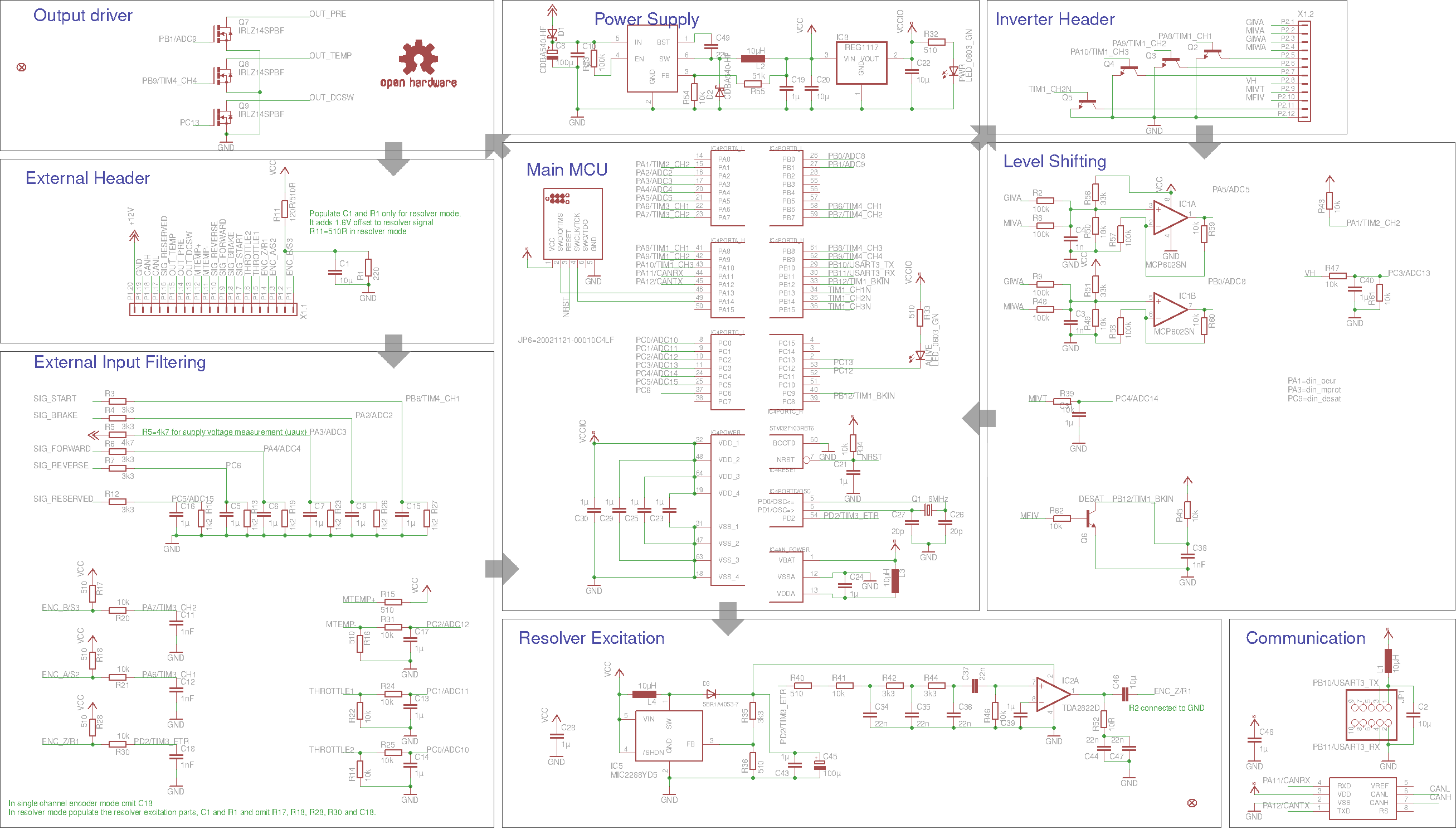Select the Q7 IRLZ14SPBF MOSFET symbol
This screenshot has height=829, width=1456.
pyautogui.click(x=222, y=33)
